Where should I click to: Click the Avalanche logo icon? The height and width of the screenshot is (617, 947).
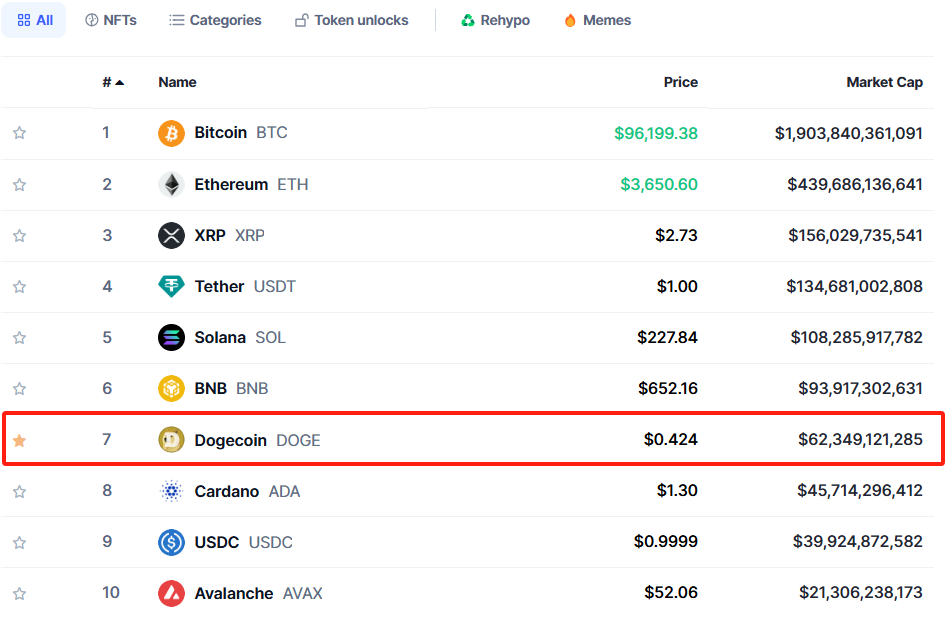tap(172, 593)
